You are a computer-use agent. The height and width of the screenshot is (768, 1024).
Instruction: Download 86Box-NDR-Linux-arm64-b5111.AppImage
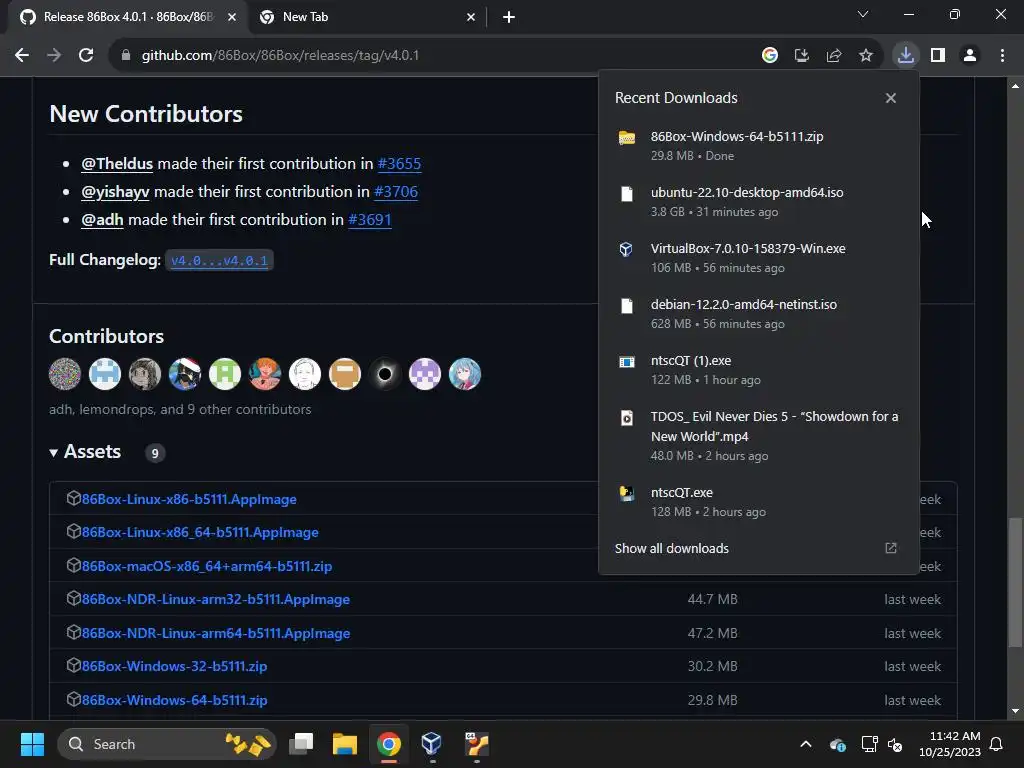(216, 633)
